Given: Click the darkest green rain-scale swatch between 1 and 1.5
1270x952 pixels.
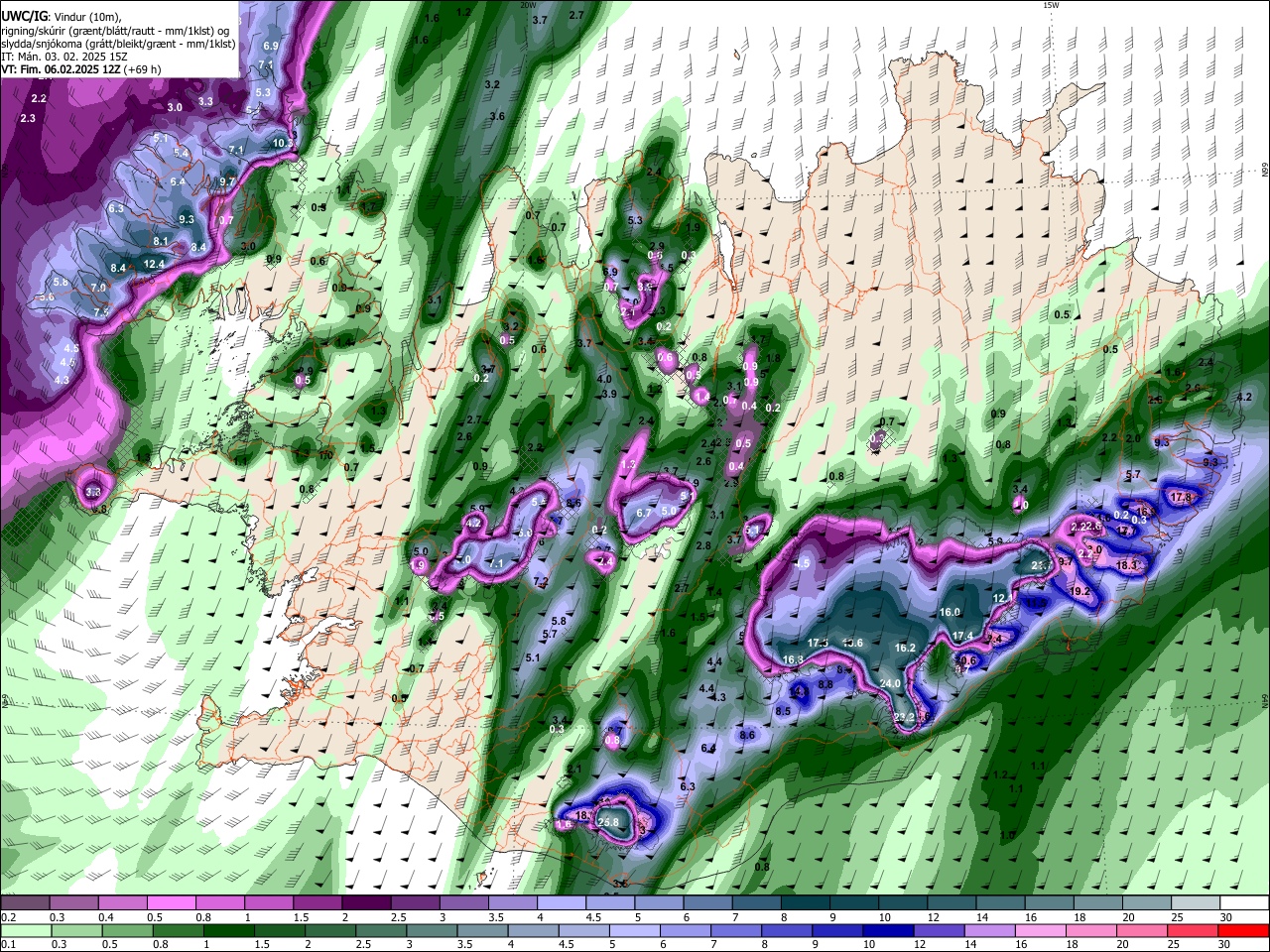Looking at the screenshot, I should [228, 930].
